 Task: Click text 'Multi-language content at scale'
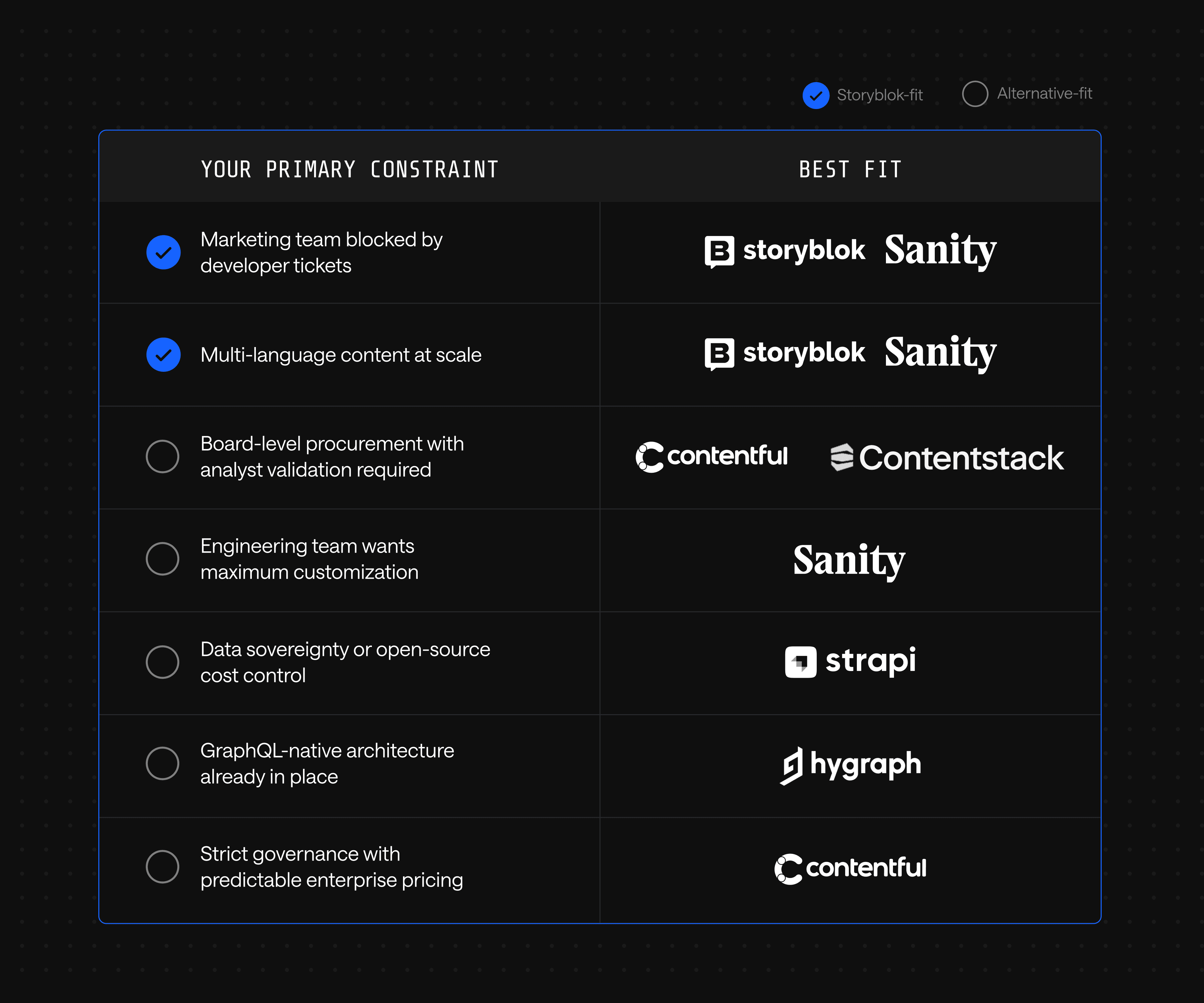[341, 355]
